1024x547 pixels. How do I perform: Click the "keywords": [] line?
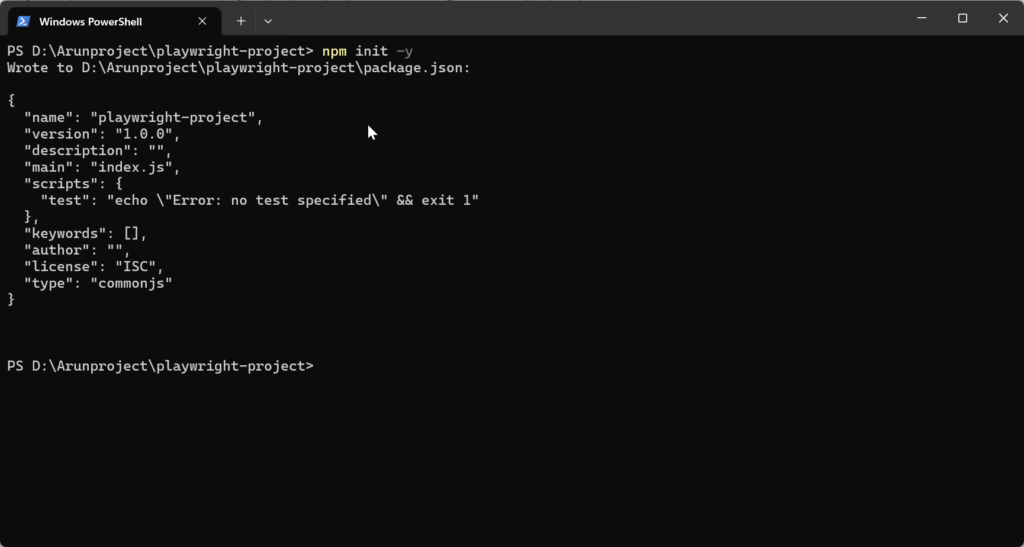click(85, 233)
